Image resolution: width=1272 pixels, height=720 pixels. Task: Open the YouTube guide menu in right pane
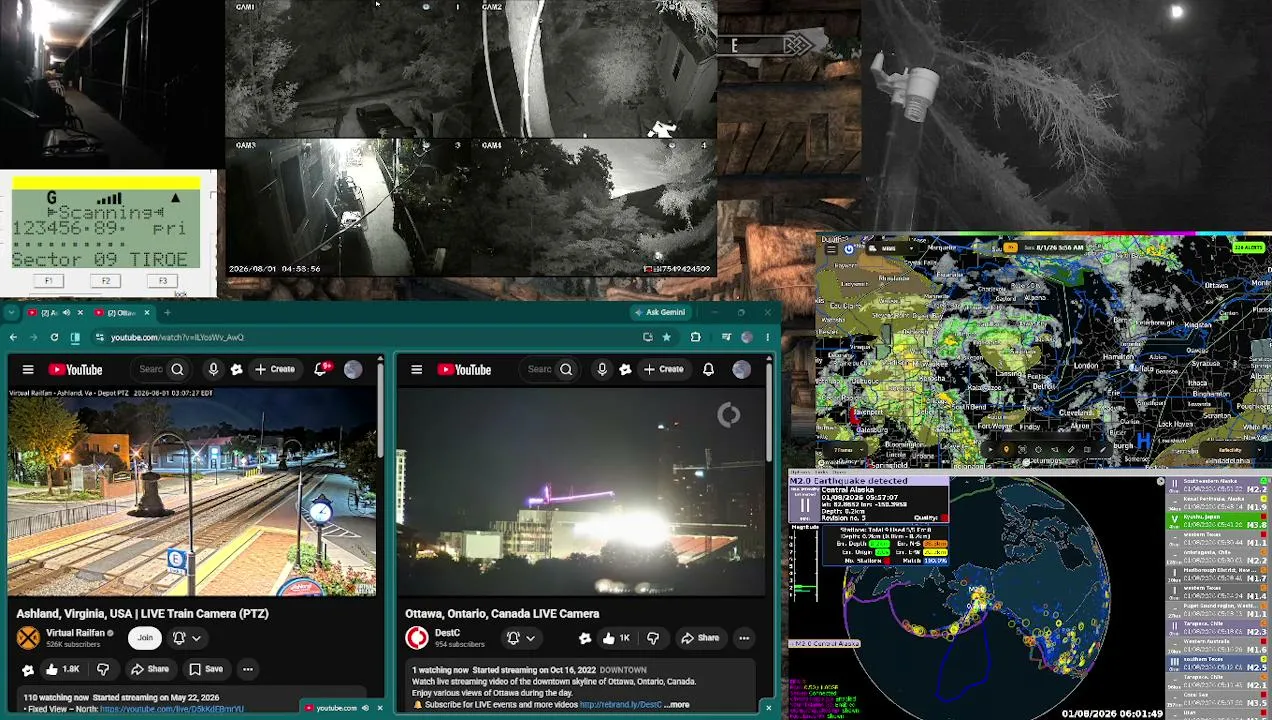pos(417,370)
